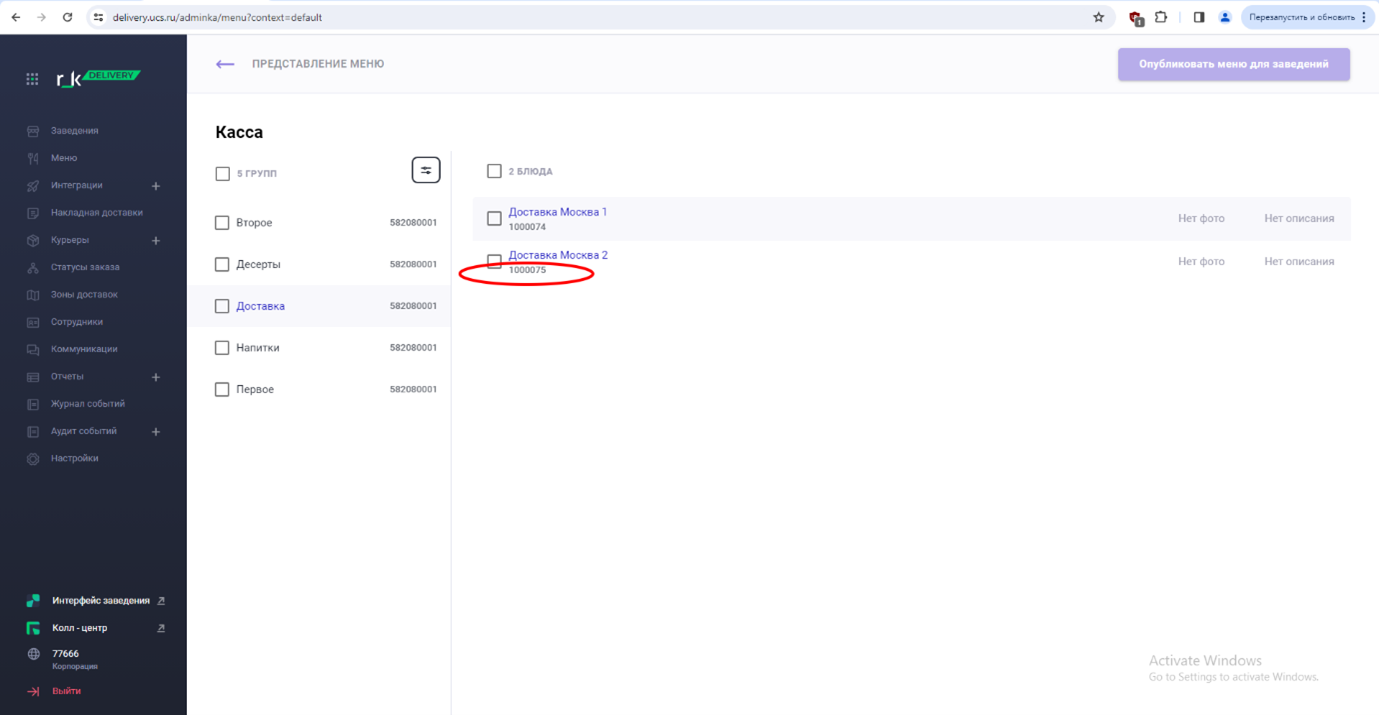Open the browser extensions puzzle icon
The height and width of the screenshot is (715, 1379).
click(x=1161, y=17)
